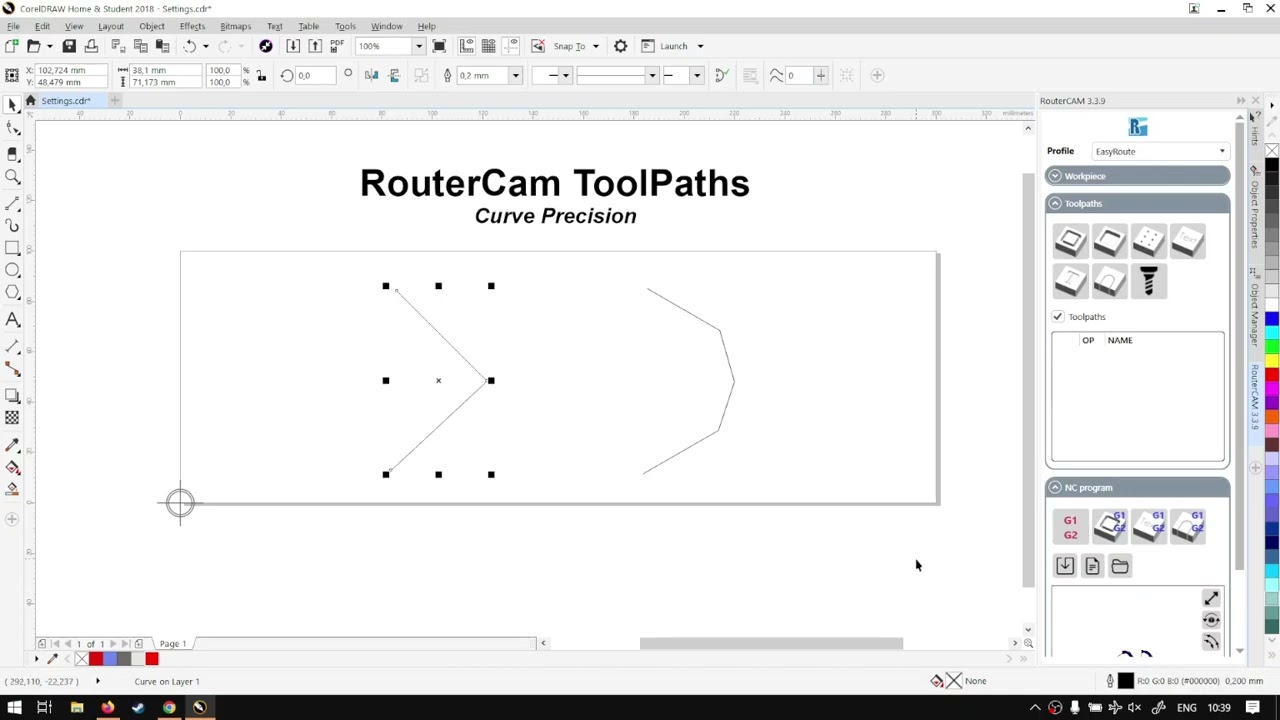
Task: Collapse the Toolpaths section
Action: tap(1054, 204)
